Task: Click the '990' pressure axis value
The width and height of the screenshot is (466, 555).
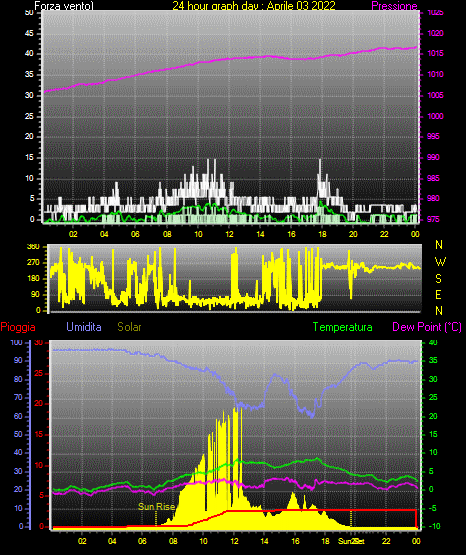Action: [433, 157]
